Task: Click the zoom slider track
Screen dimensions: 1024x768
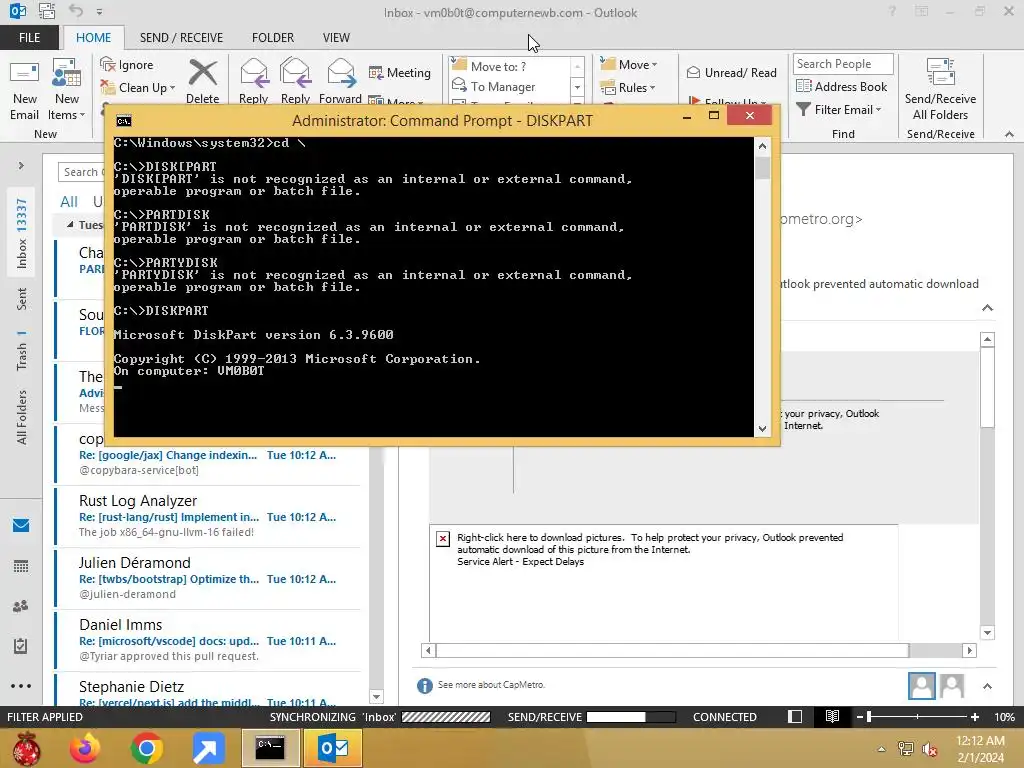Action: pyautogui.click(x=917, y=717)
